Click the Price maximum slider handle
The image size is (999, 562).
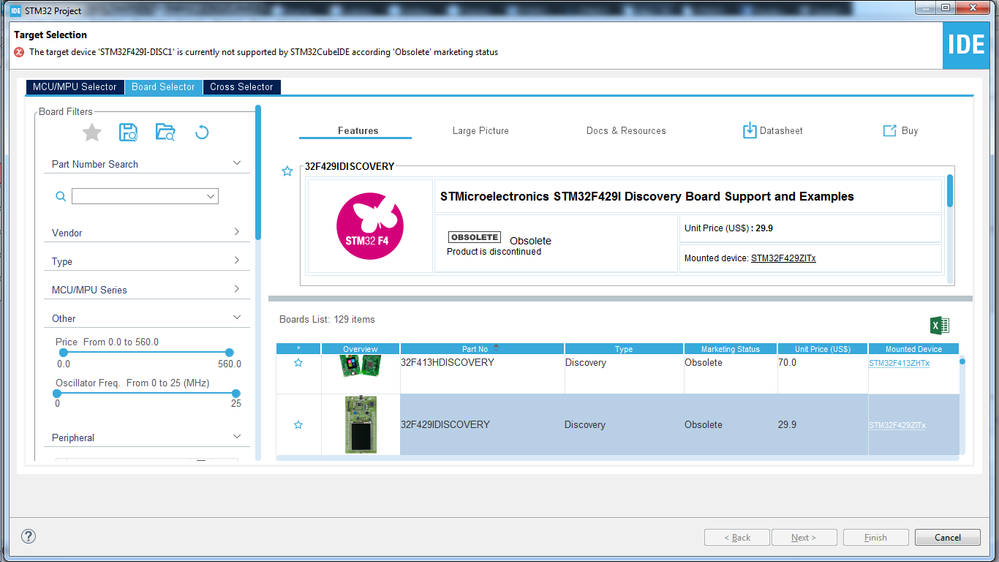[x=229, y=352]
